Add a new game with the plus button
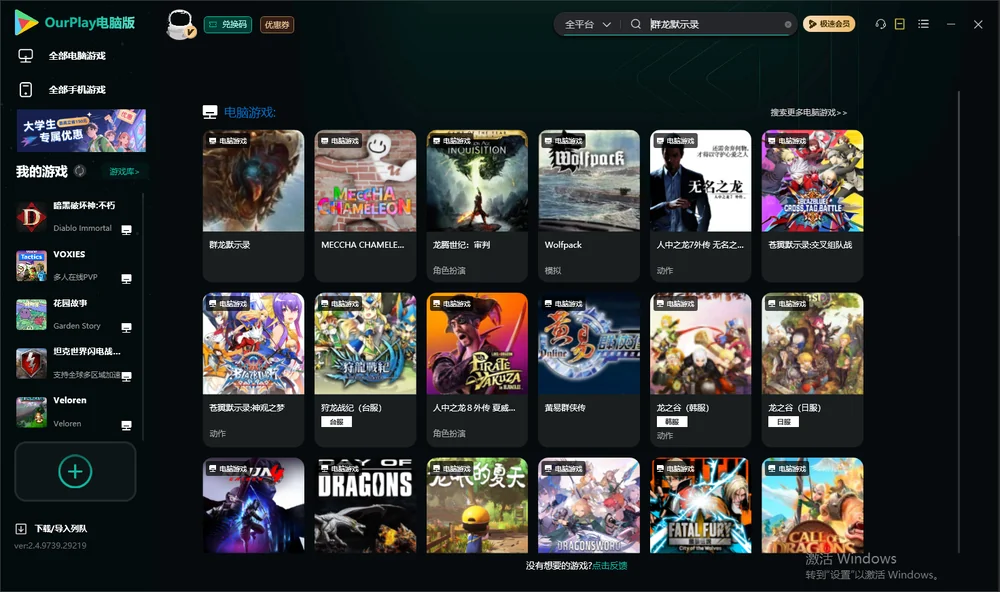The width and height of the screenshot is (1000, 592). tap(75, 471)
